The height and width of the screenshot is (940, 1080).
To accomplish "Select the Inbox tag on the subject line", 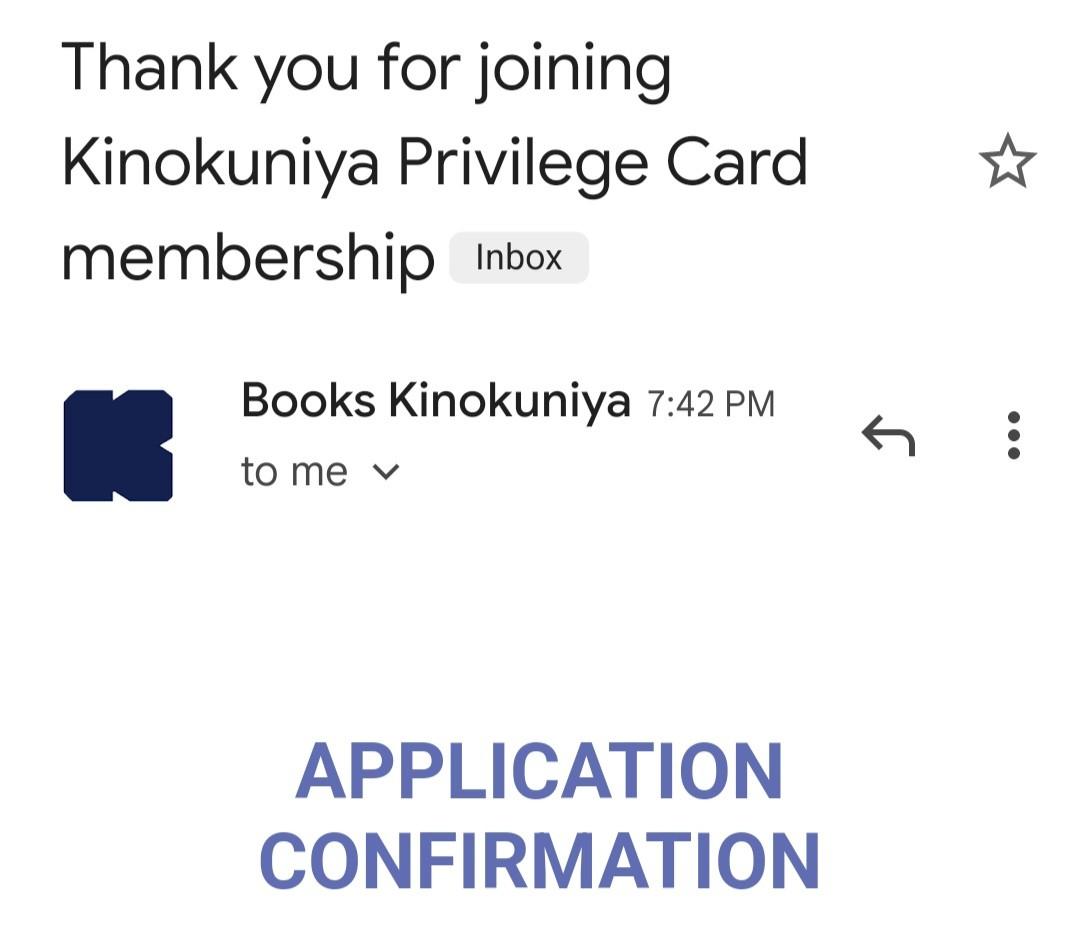I will (518, 257).
